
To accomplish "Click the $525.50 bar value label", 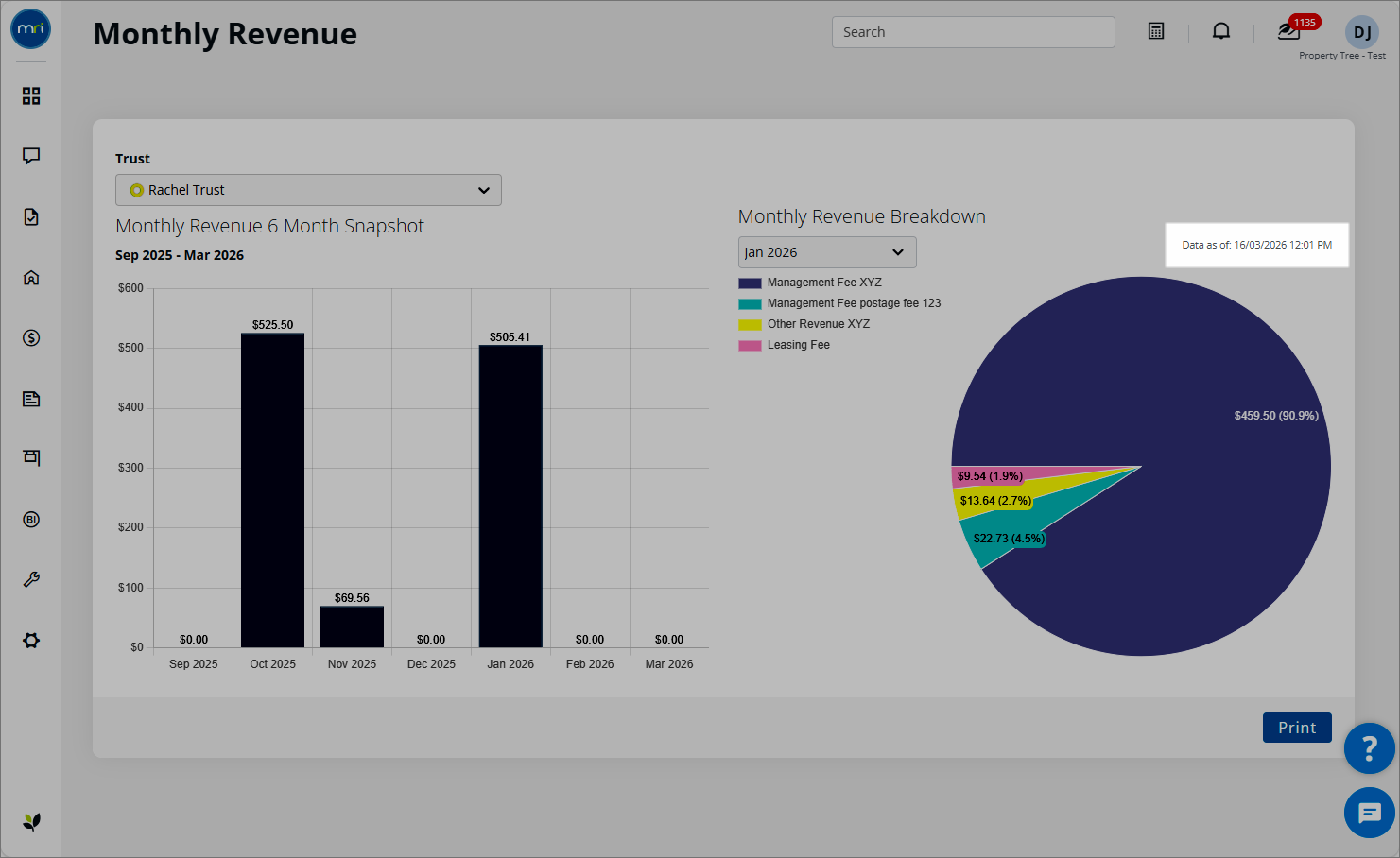I will click(272, 325).
